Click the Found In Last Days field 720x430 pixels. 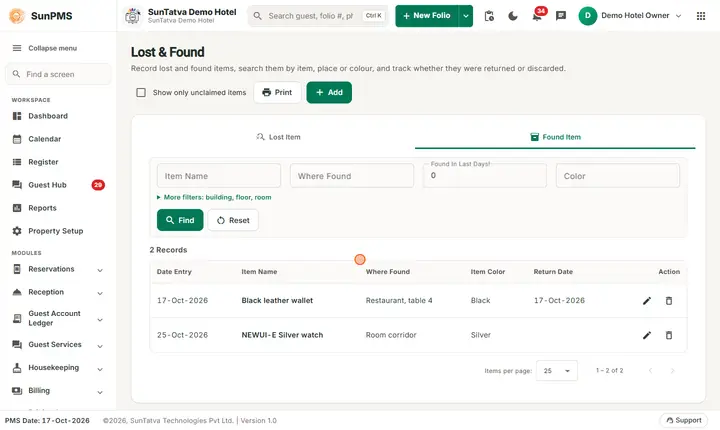(485, 176)
